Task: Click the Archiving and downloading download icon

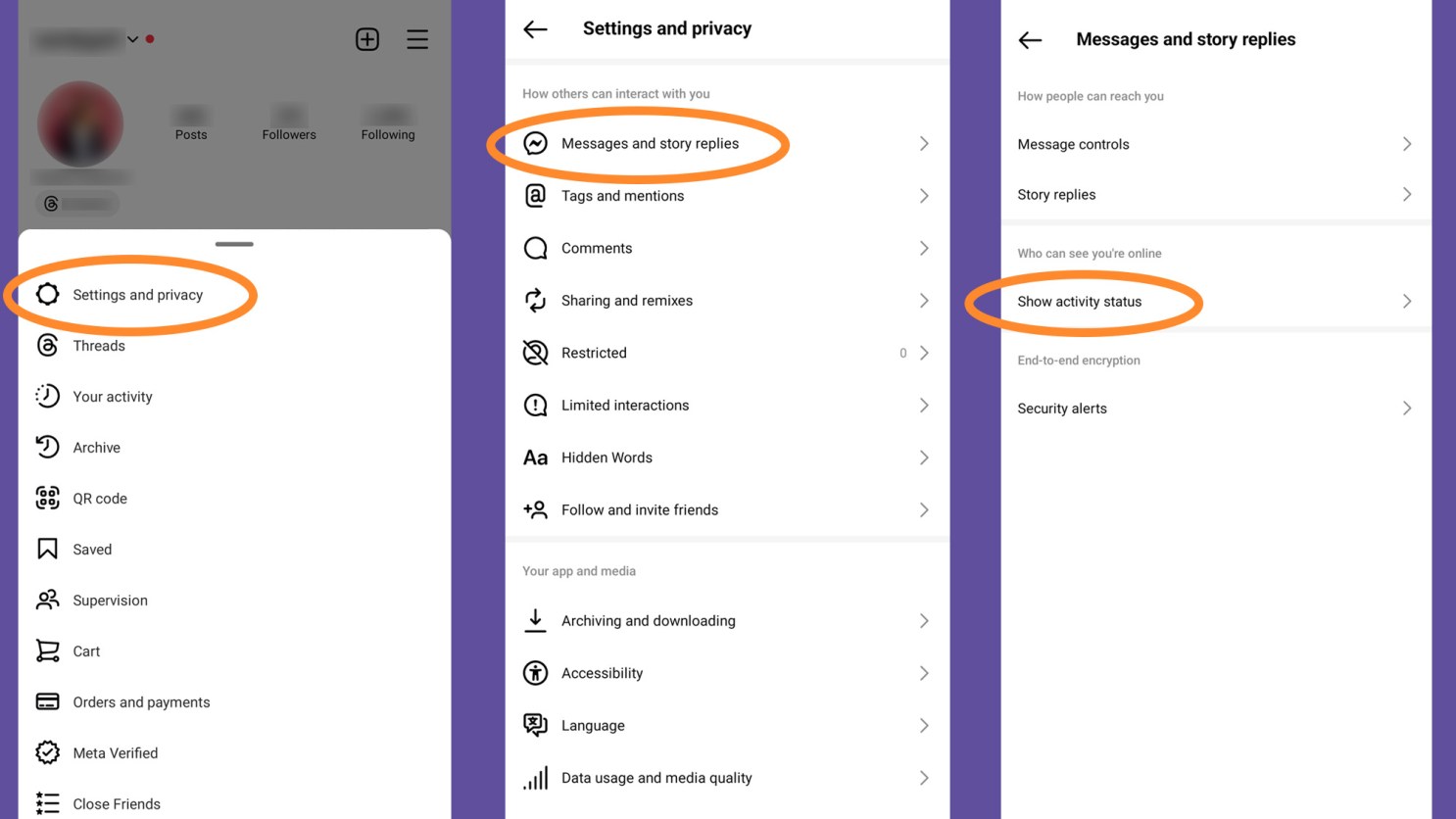Action: pyautogui.click(x=535, y=620)
